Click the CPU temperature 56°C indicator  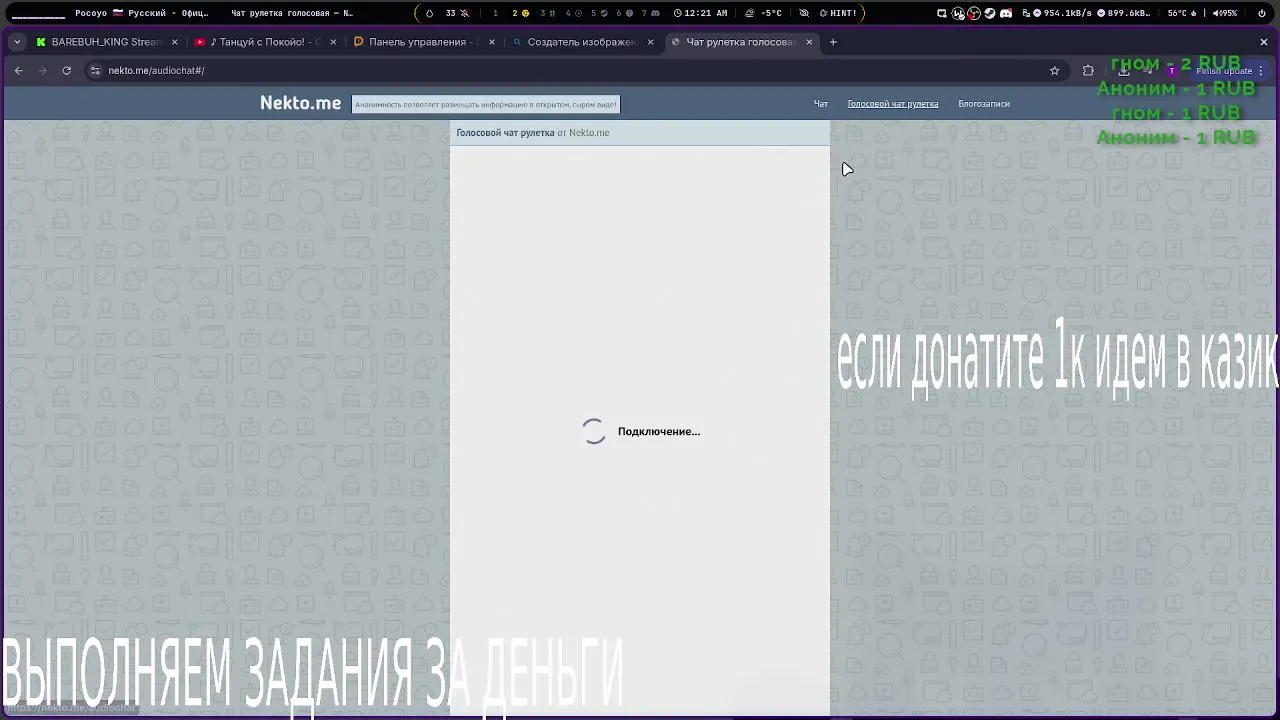click(1182, 13)
